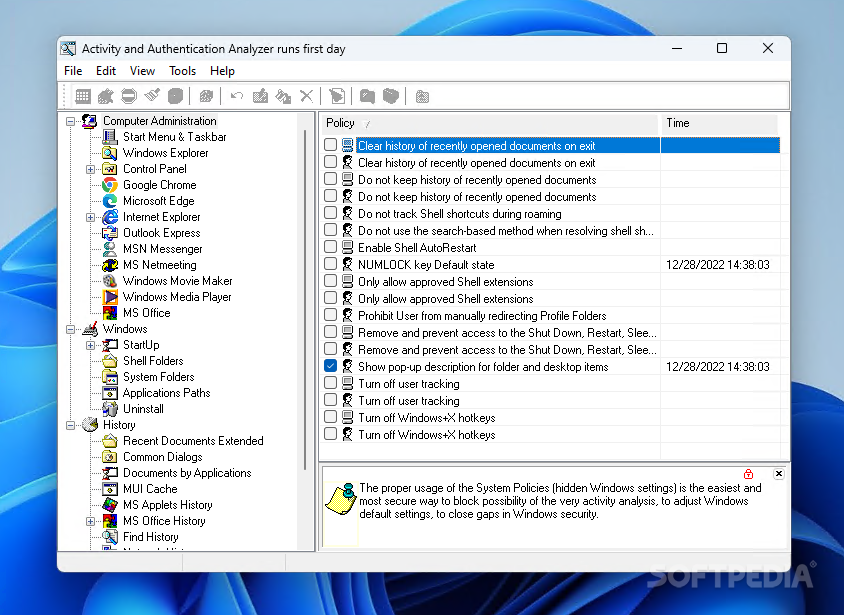Check NUMLOCK key Default state checkbox
The height and width of the screenshot is (615, 844).
[x=330, y=264]
